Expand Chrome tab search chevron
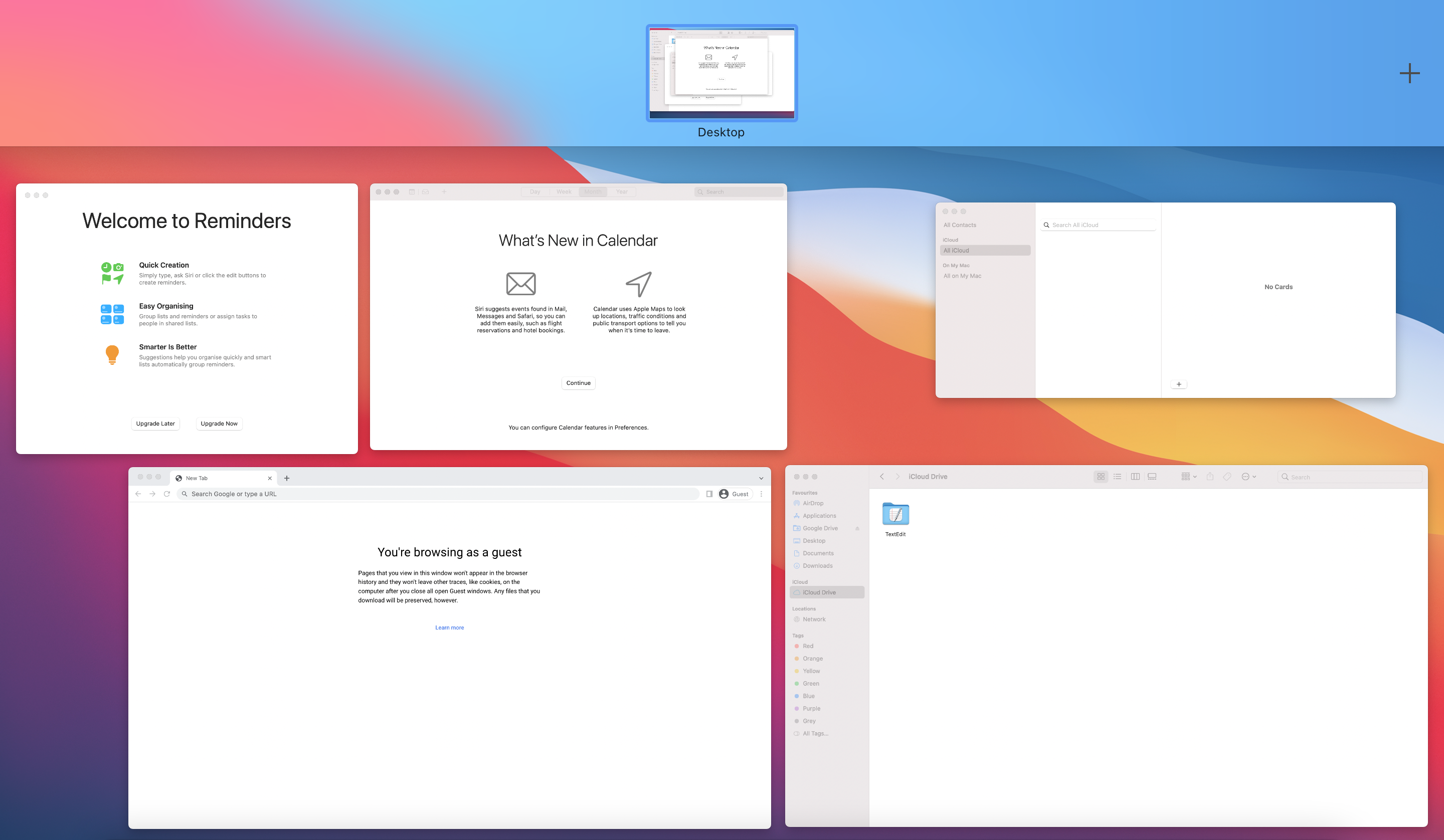Image resolution: width=1444 pixels, height=840 pixels. pos(761,479)
